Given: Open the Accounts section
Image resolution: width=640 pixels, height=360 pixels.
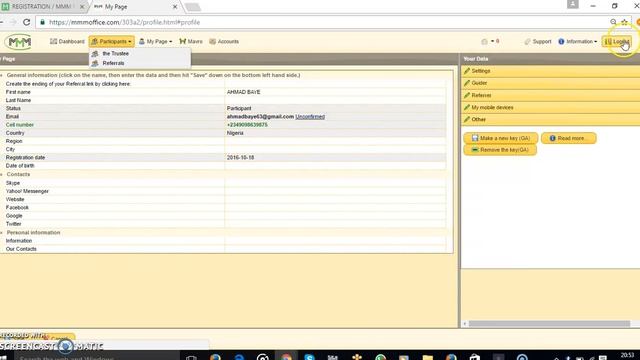Looking at the screenshot, I should click(x=224, y=42).
